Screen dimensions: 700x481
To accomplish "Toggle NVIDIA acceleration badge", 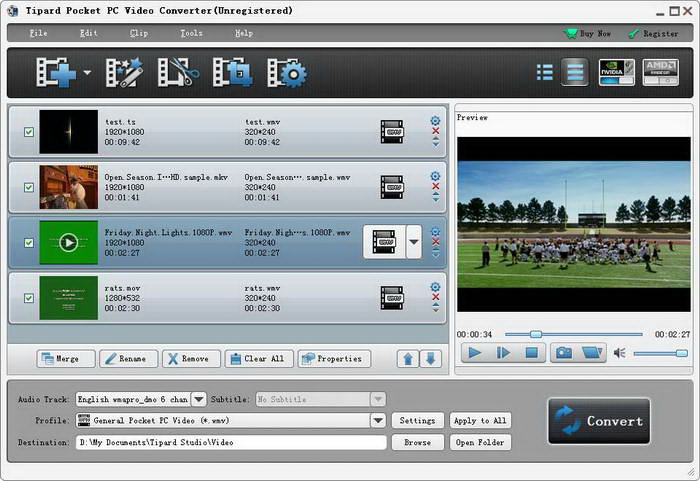I will (617, 72).
